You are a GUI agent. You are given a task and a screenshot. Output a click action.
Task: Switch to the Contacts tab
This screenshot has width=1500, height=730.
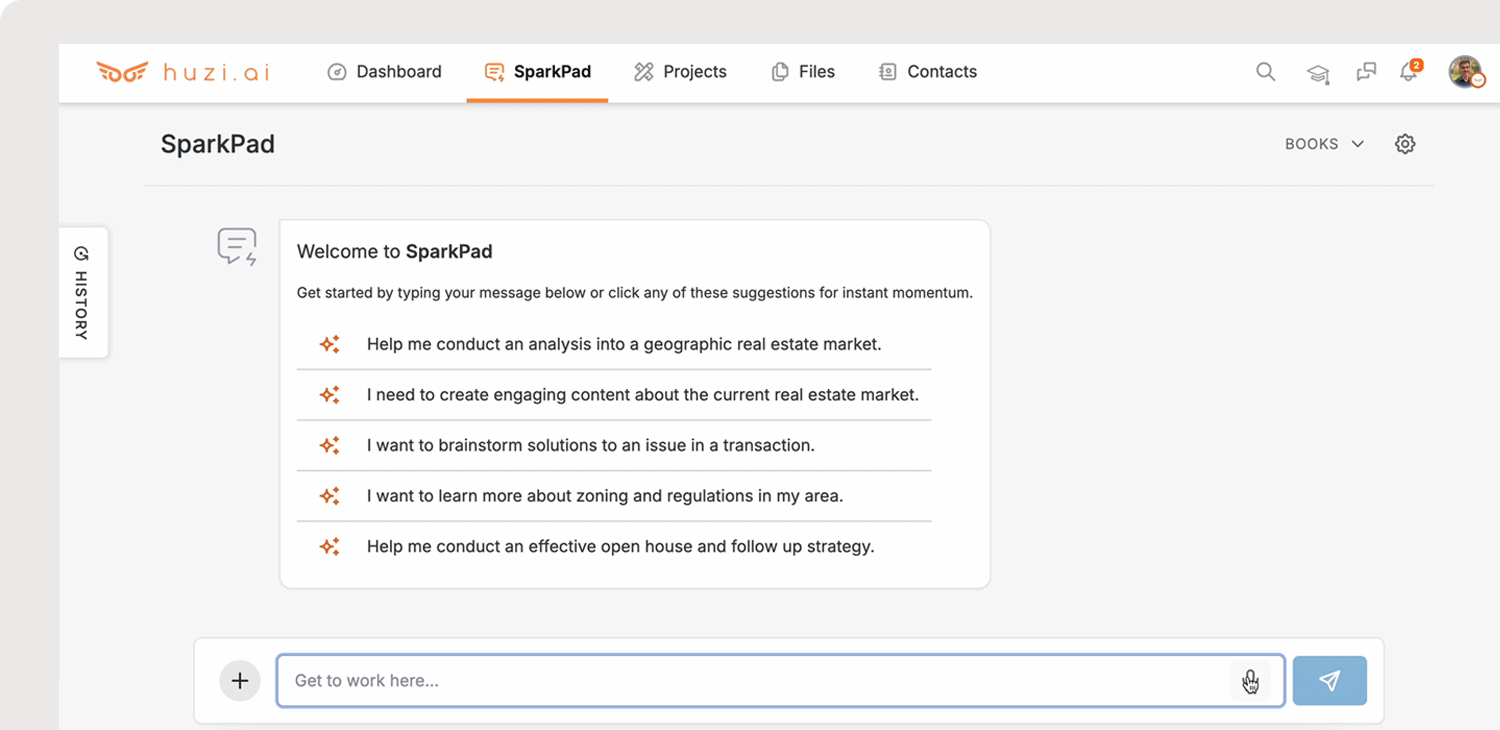click(928, 72)
